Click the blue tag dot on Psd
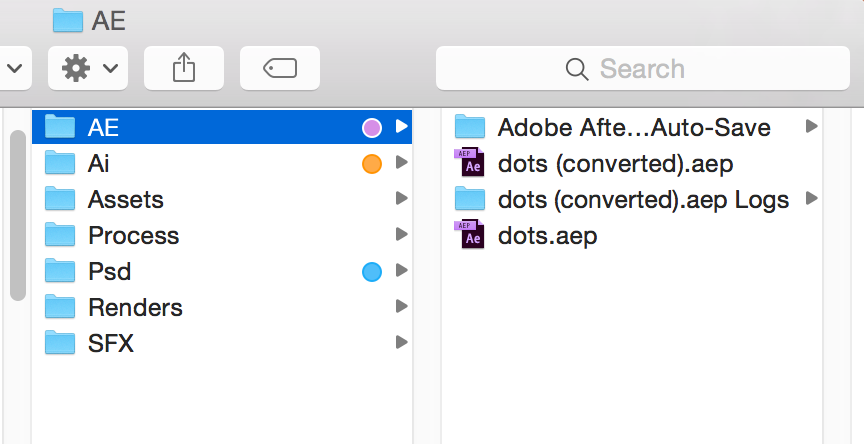 click(x=372, y=272)
